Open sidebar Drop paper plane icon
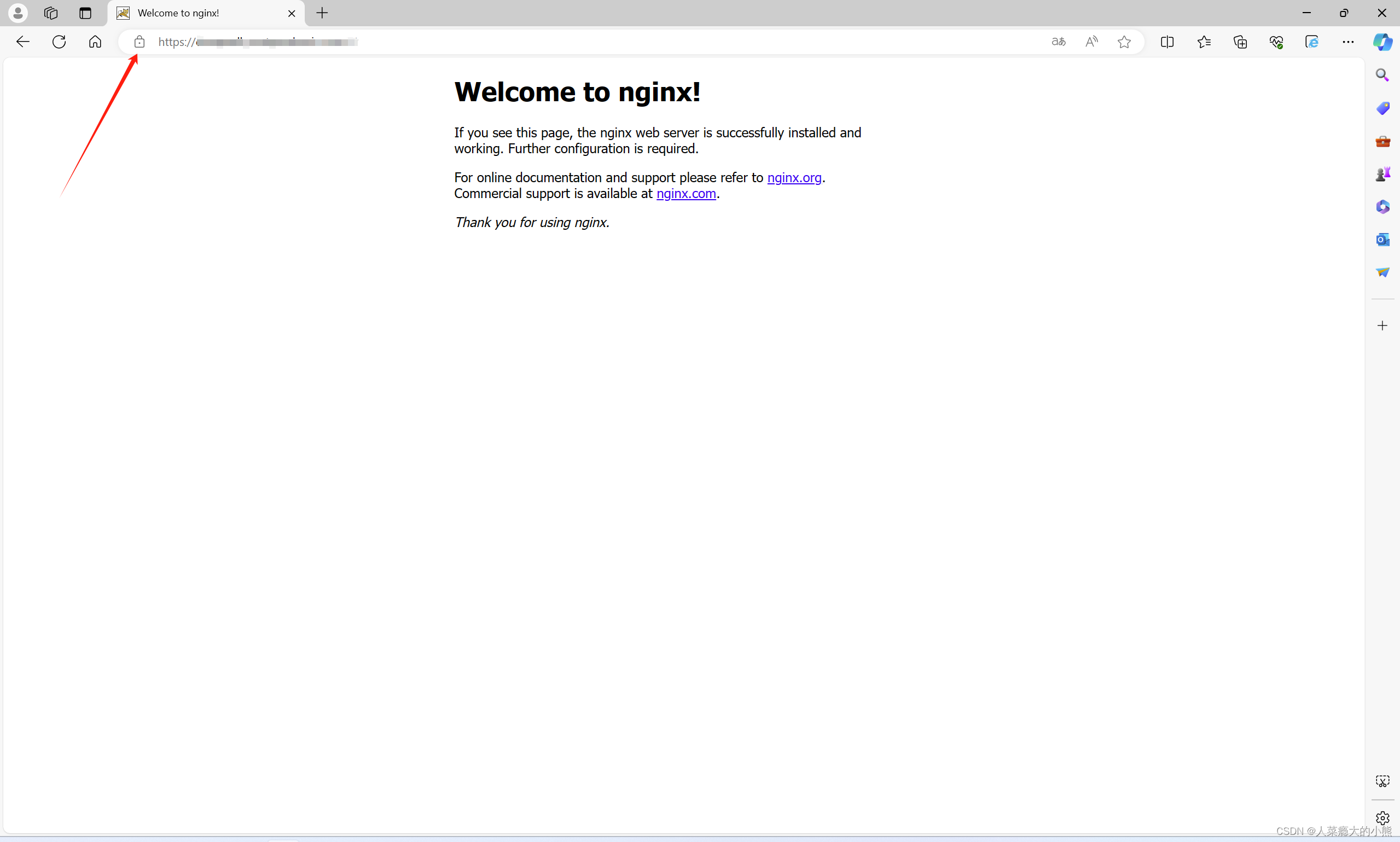 click(x=1382, y=272)
